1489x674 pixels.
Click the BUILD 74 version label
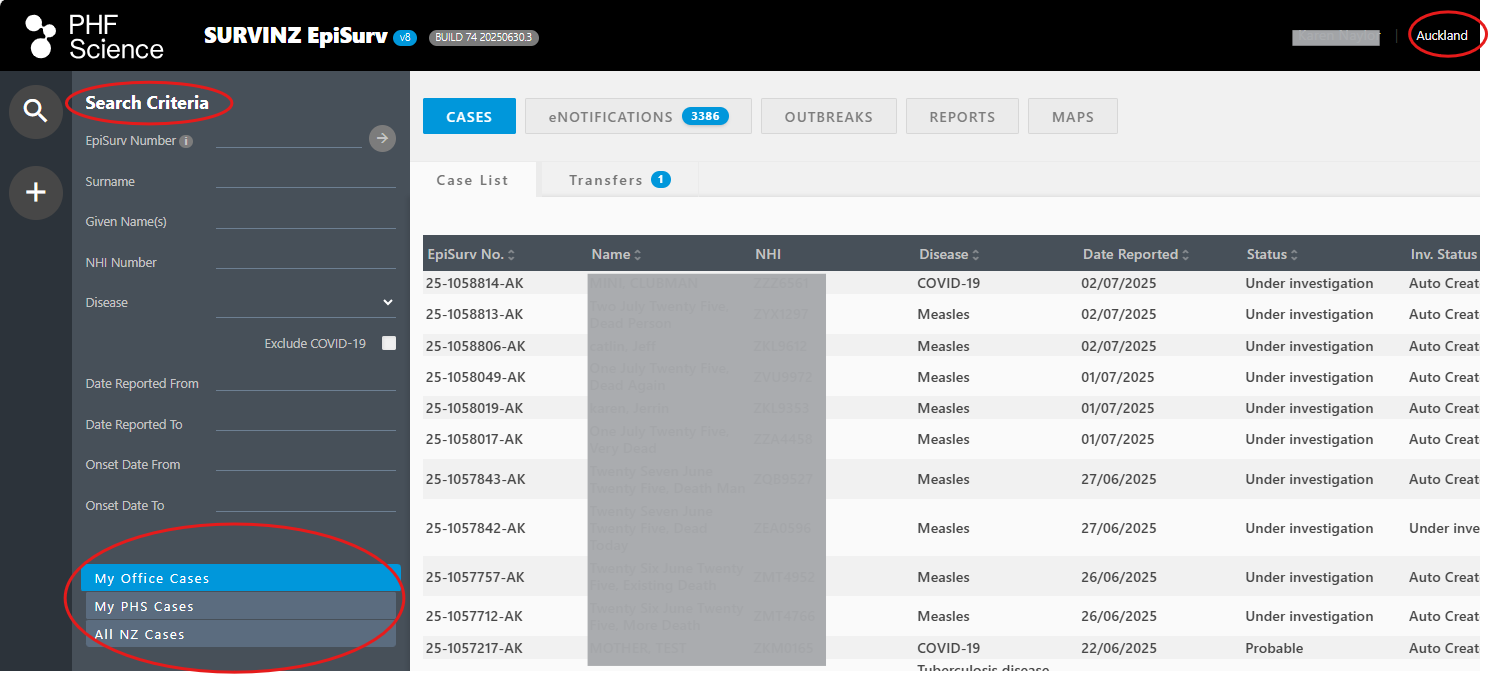485,38
